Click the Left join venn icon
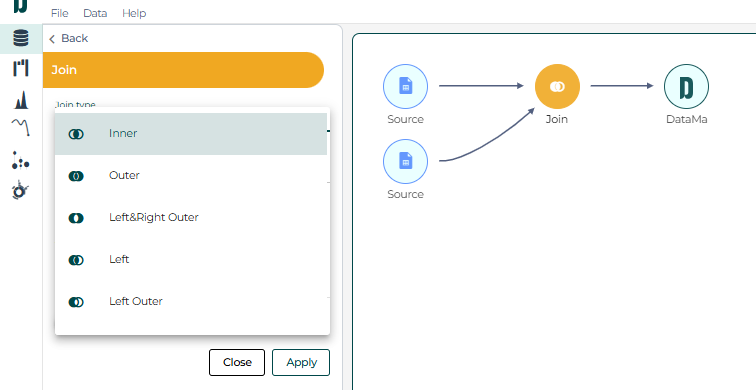 76,260
